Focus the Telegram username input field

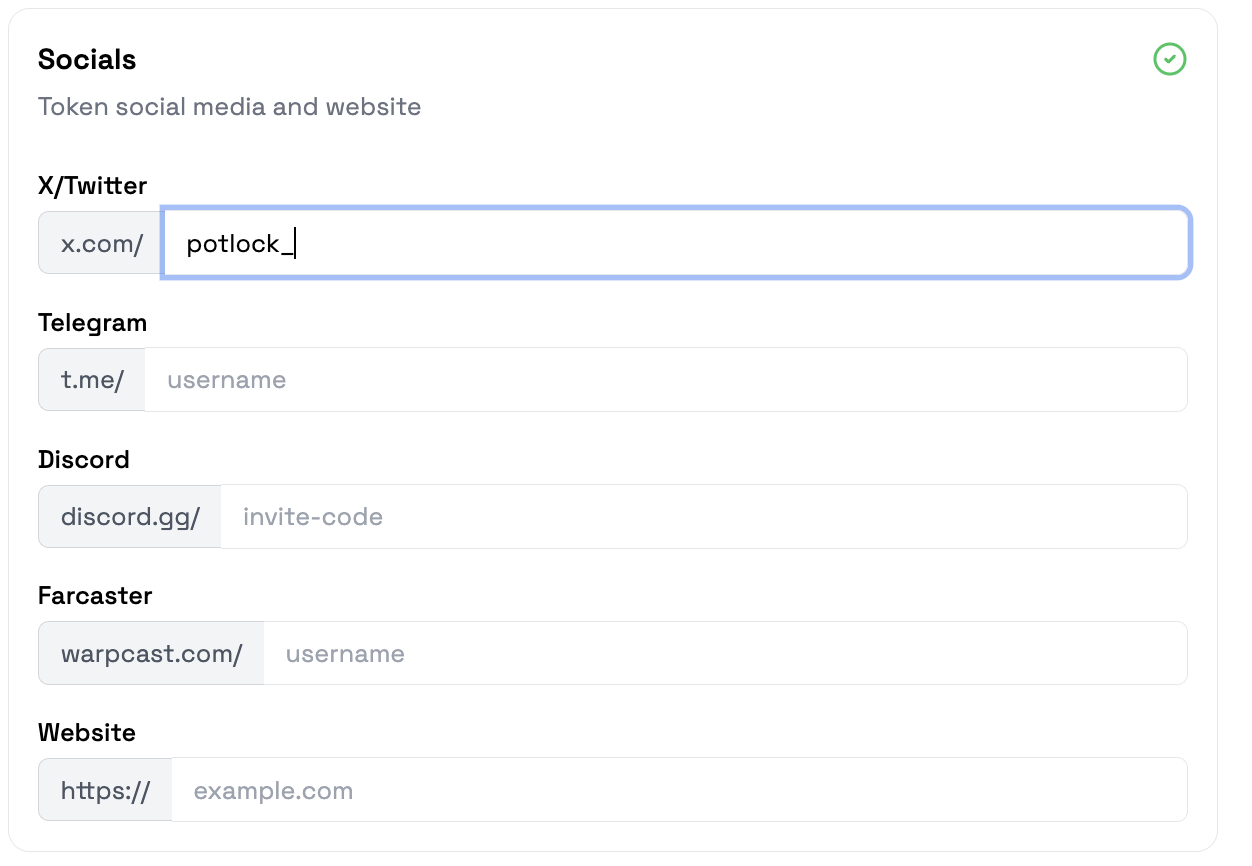[x=666, y=380]
